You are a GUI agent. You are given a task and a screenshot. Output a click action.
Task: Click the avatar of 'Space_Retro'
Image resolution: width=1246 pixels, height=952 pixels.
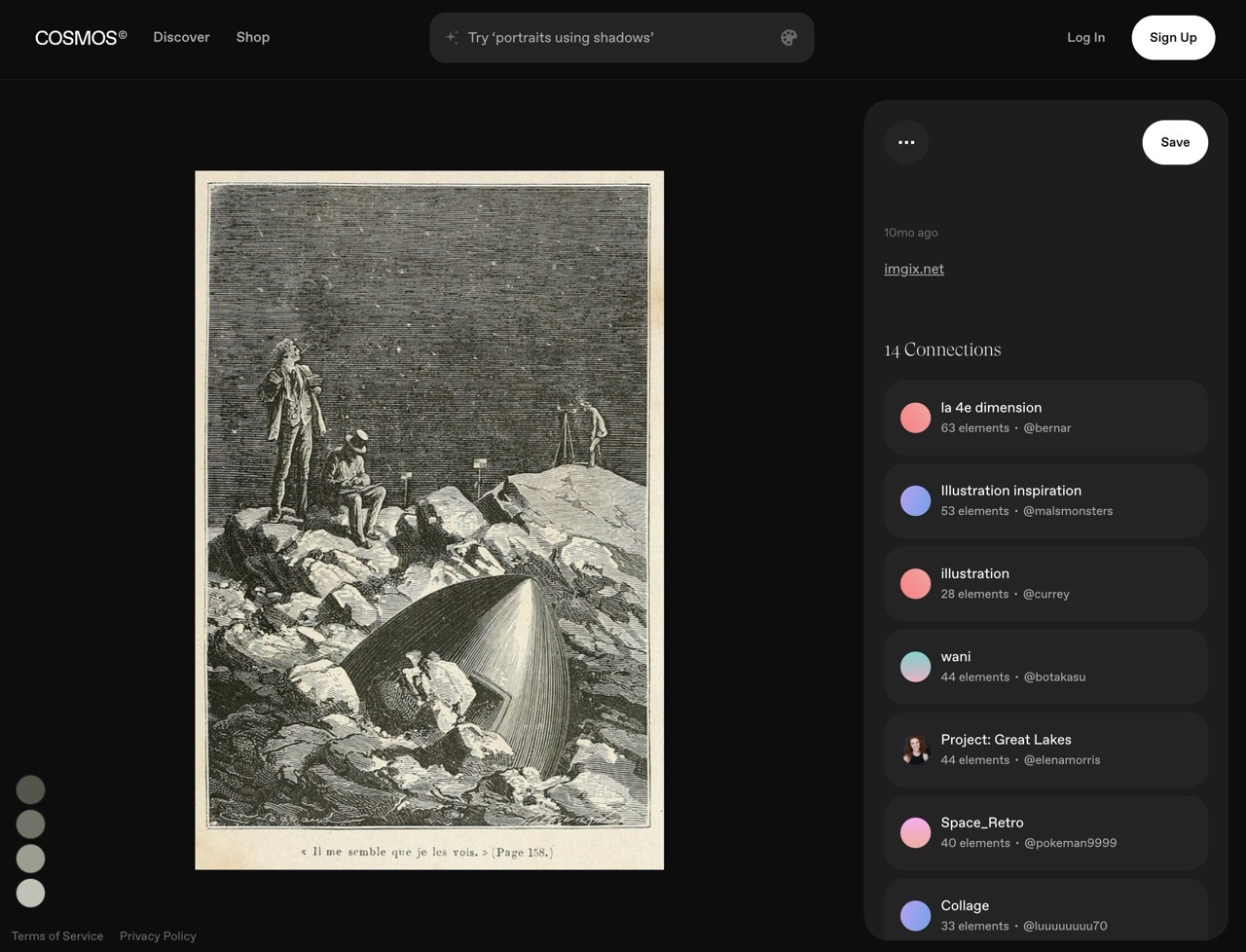[x=915, y=833]
